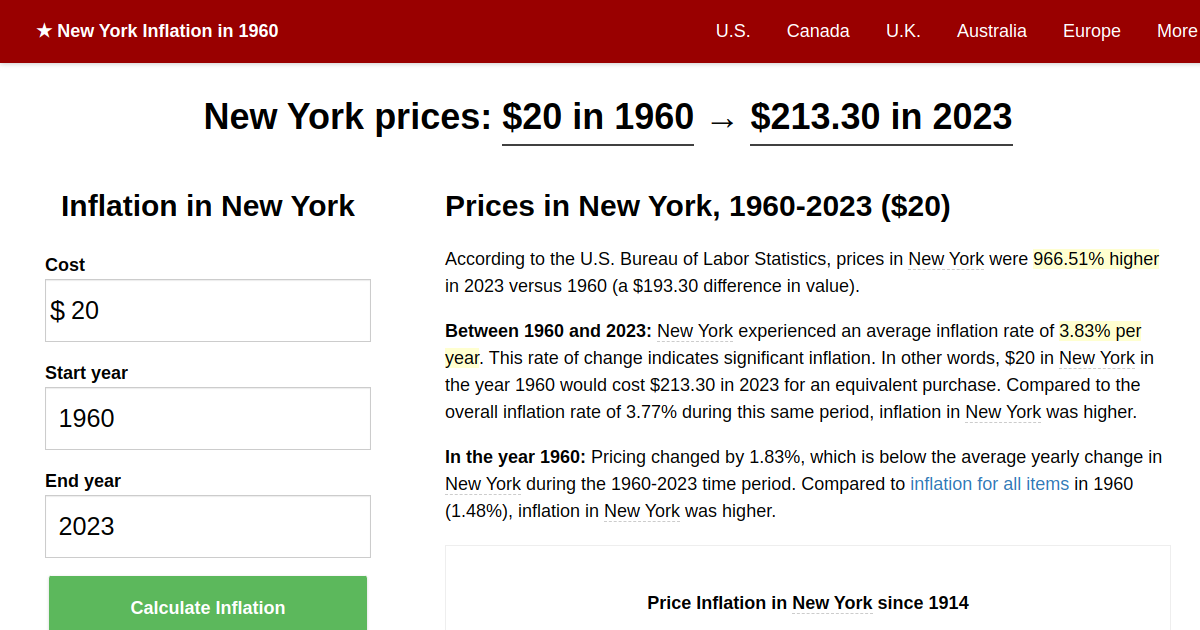Click "New York" link in the first paragraph
The image size is (1200, 630).
click(x=945, y=258)
